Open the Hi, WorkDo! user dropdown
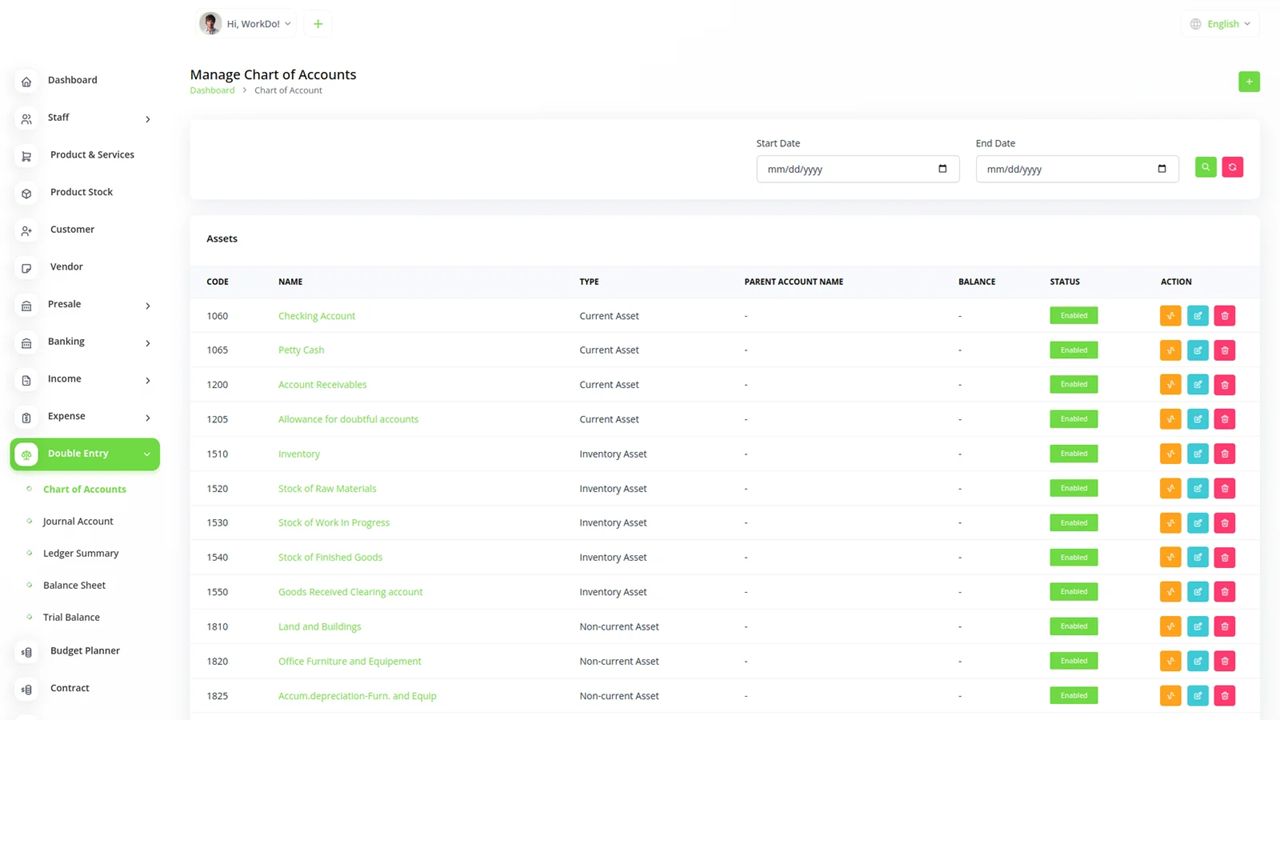Image resolution: width=1280 pixels, height=843 pixels. coord(248,24)
